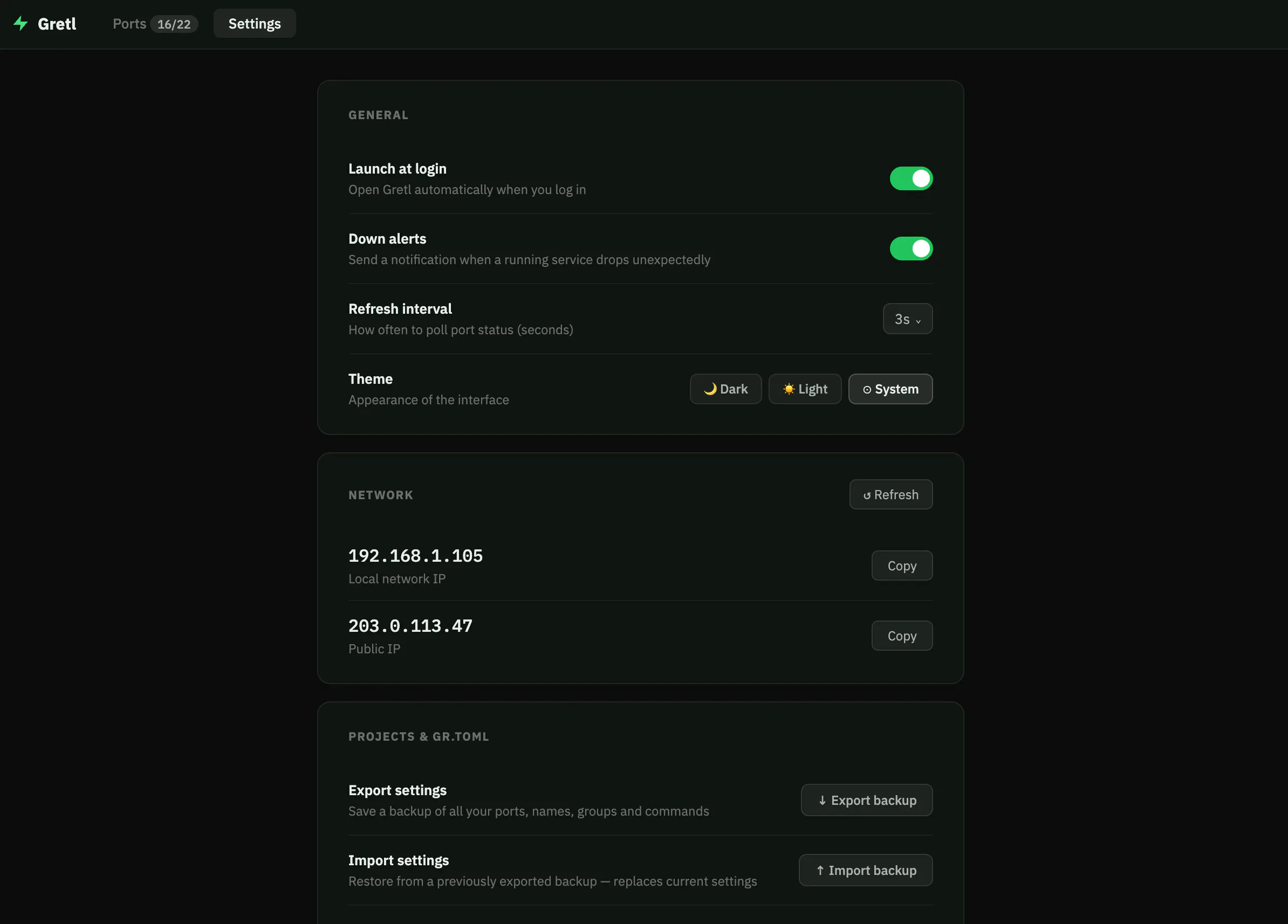Click the 203.0.113.47 address text
The image size is (1288, 924).
tap(410, 626)
